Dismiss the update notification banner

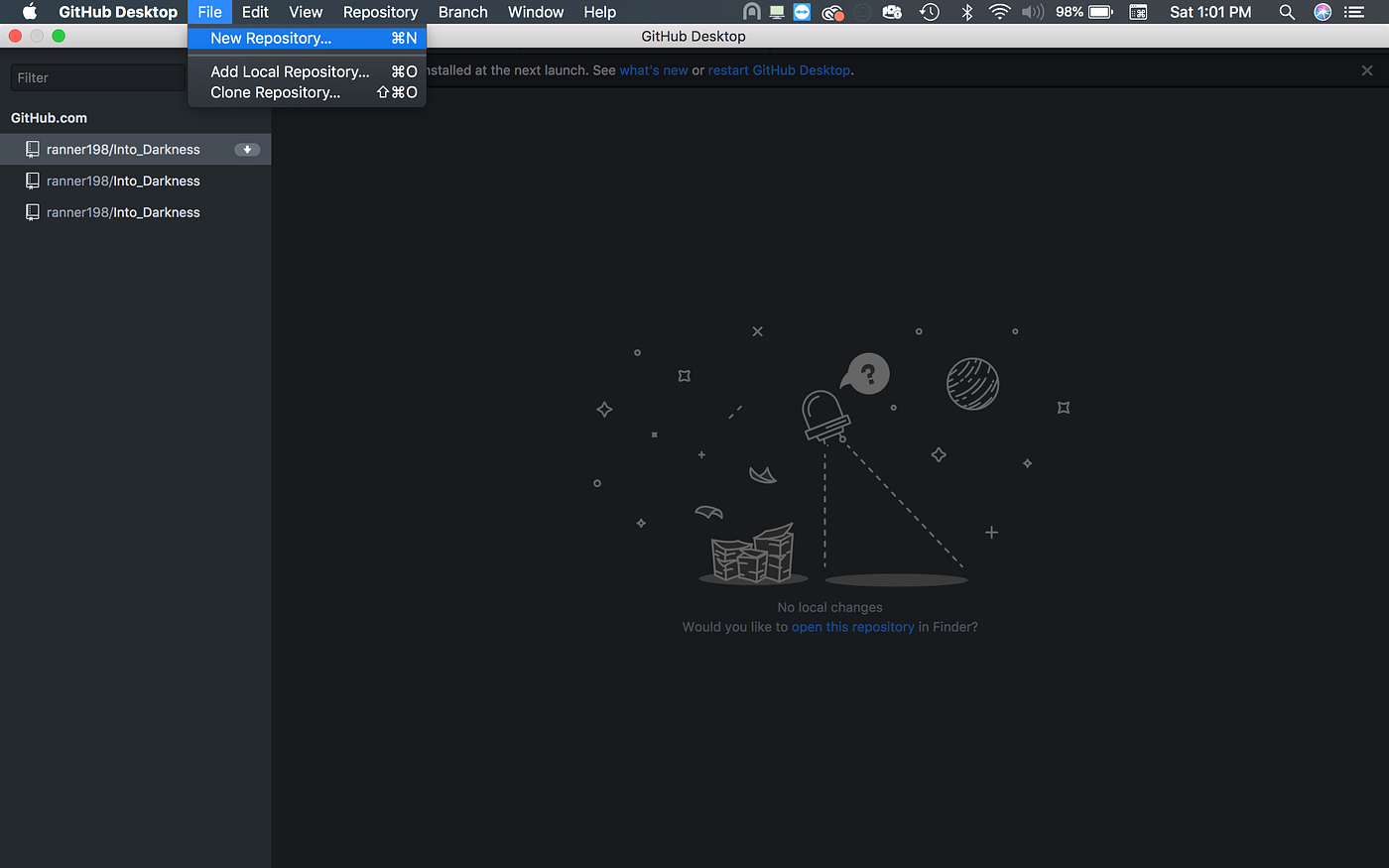click(1367, 70)
